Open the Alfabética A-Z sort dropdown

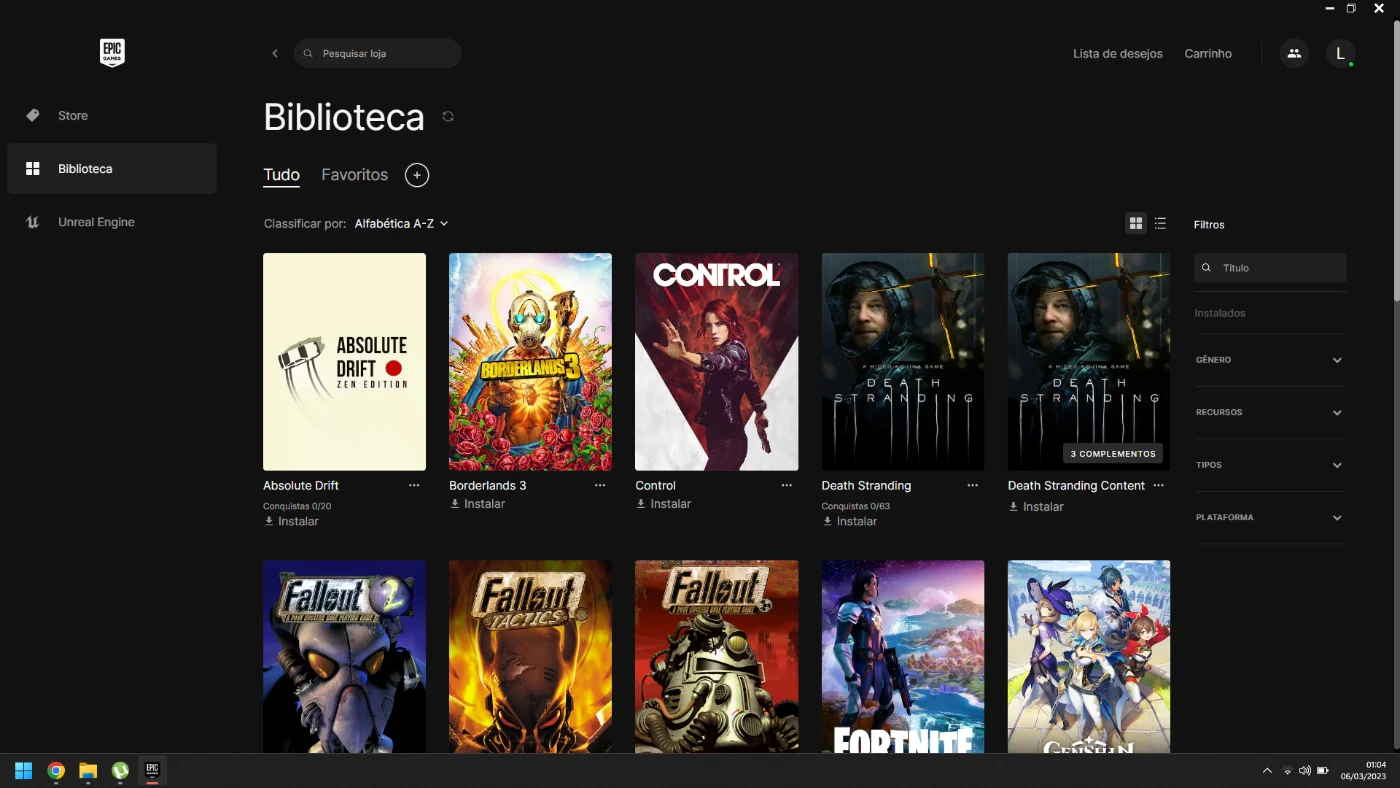coord(401,224)
